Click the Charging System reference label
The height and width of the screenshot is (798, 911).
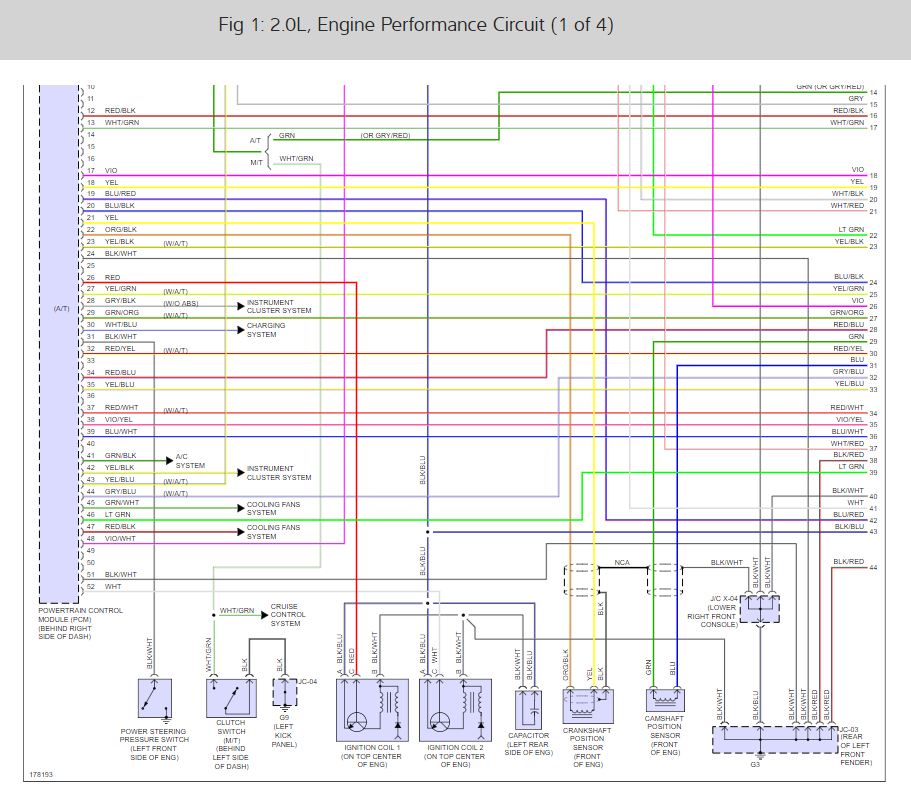(x=266, y=330)
